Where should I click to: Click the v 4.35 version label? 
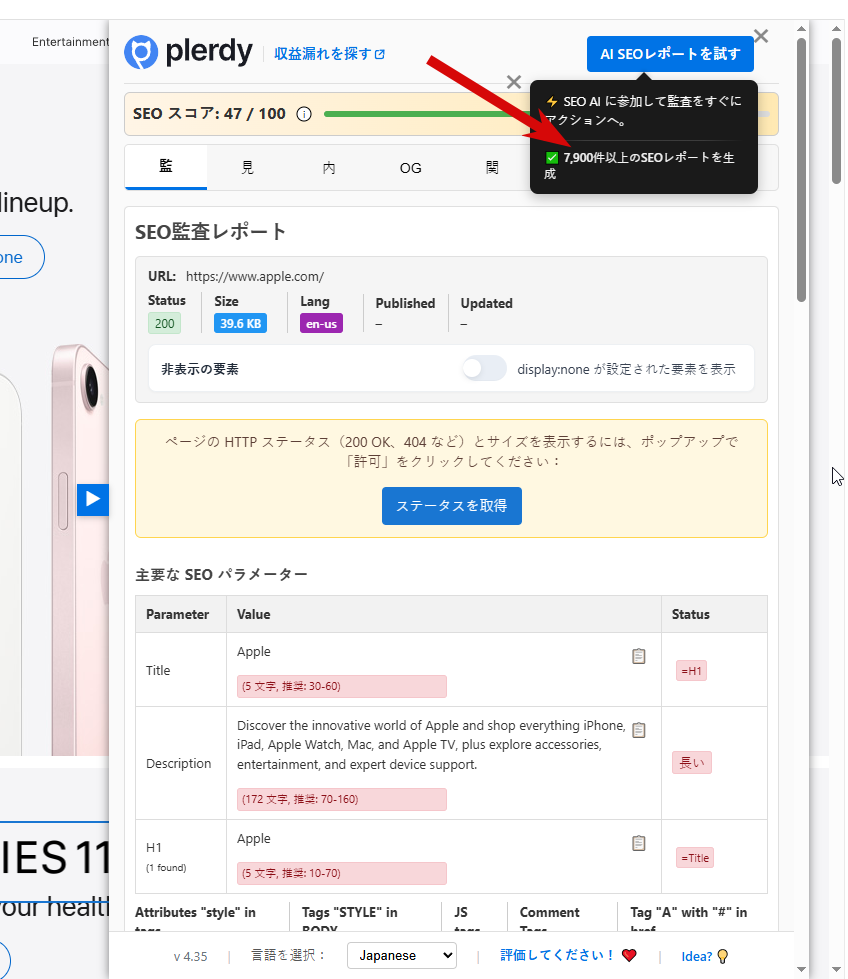click(x=190, y=957)
